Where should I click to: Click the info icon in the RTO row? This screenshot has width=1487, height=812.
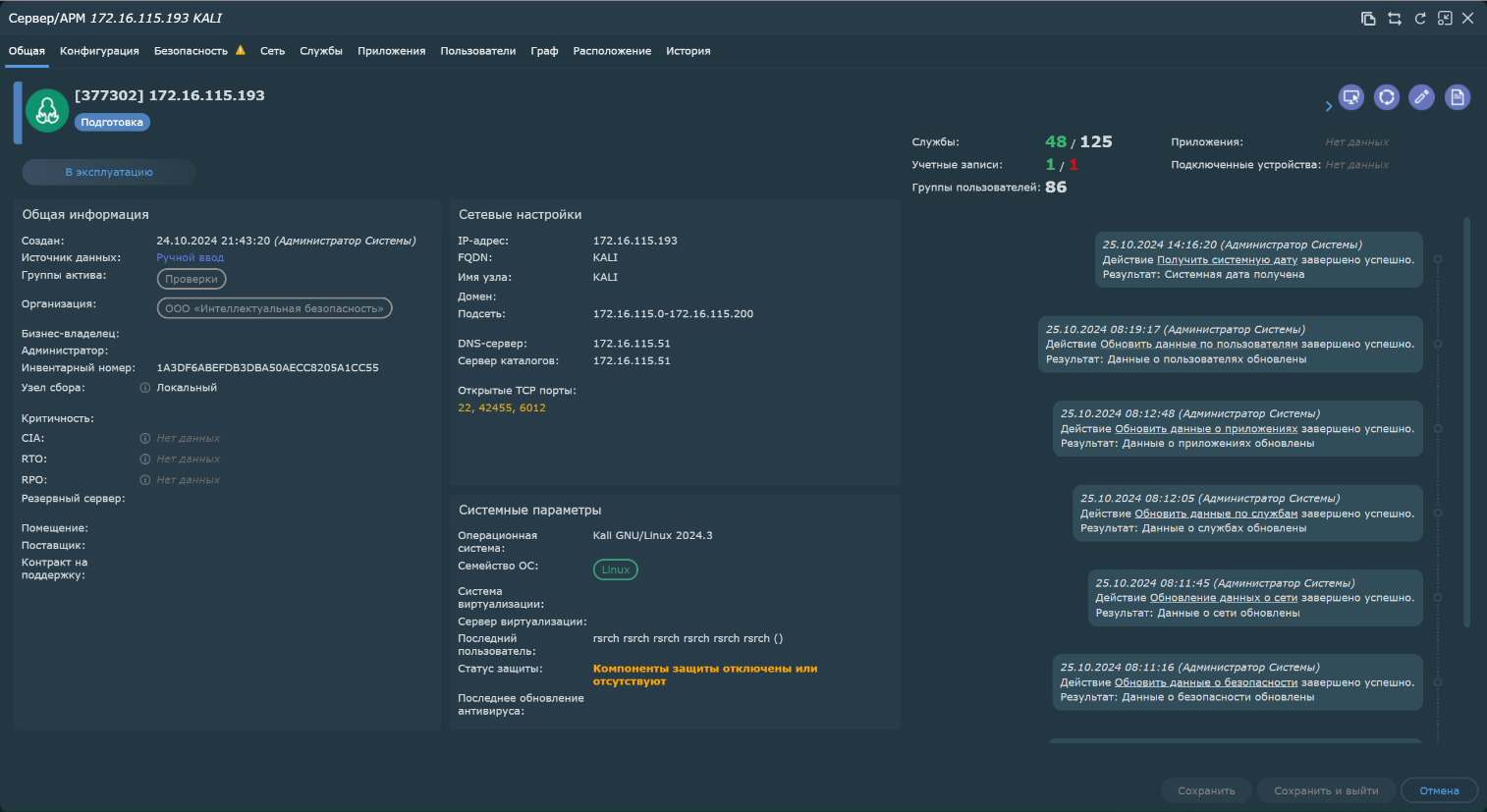tap(145, 460)
